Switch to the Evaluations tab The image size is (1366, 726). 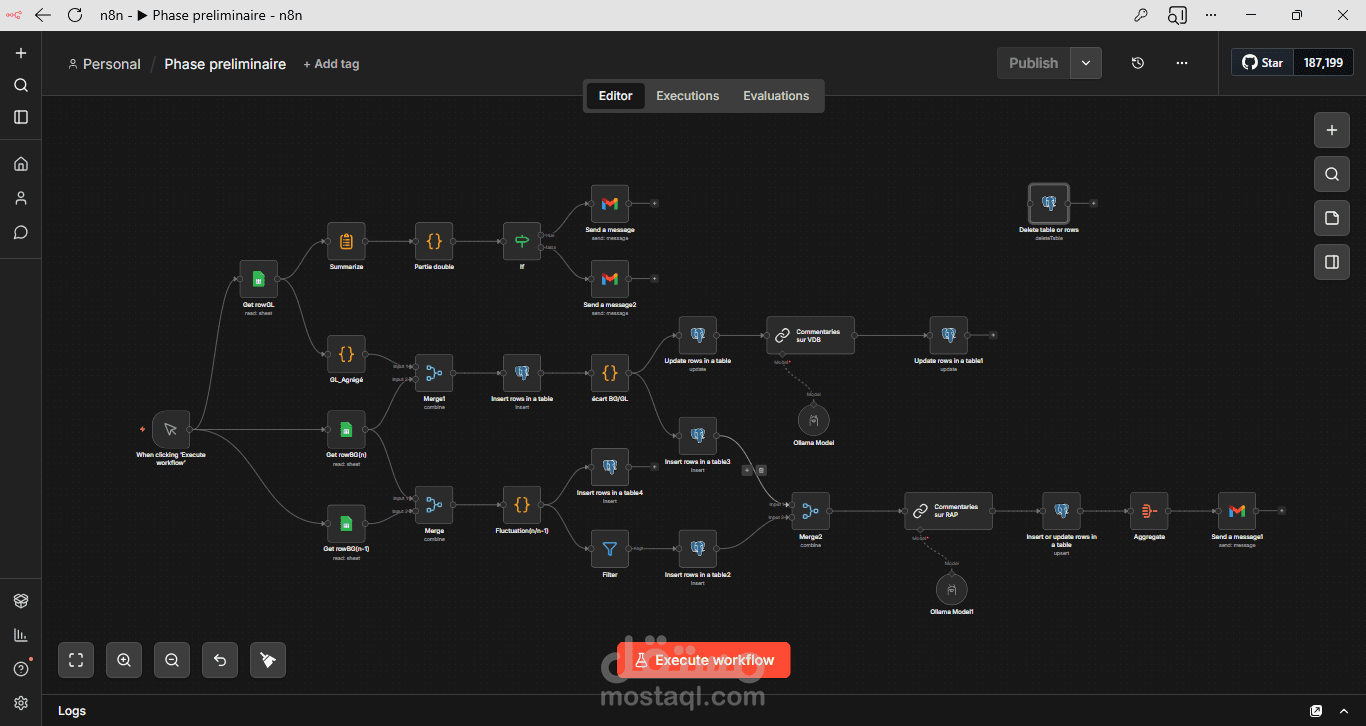776,96
